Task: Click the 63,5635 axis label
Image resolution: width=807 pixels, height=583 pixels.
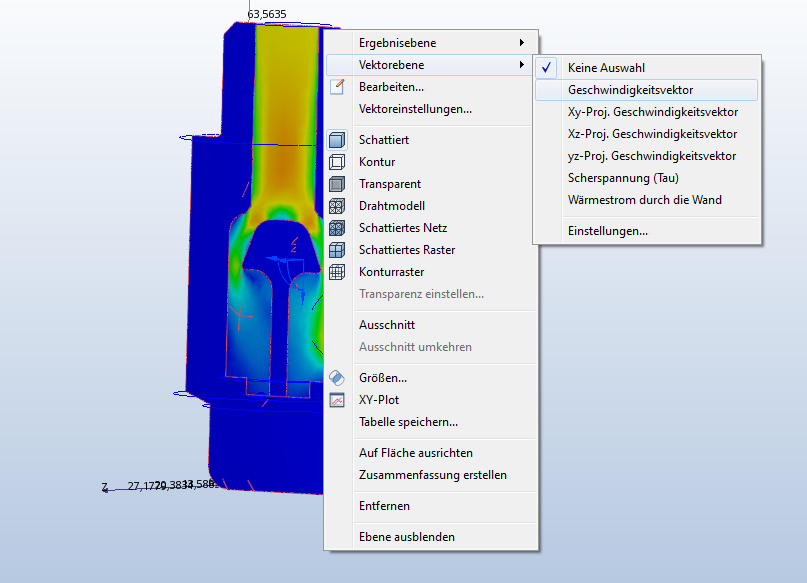Action: pyautogui.click(x=267, y=14)
